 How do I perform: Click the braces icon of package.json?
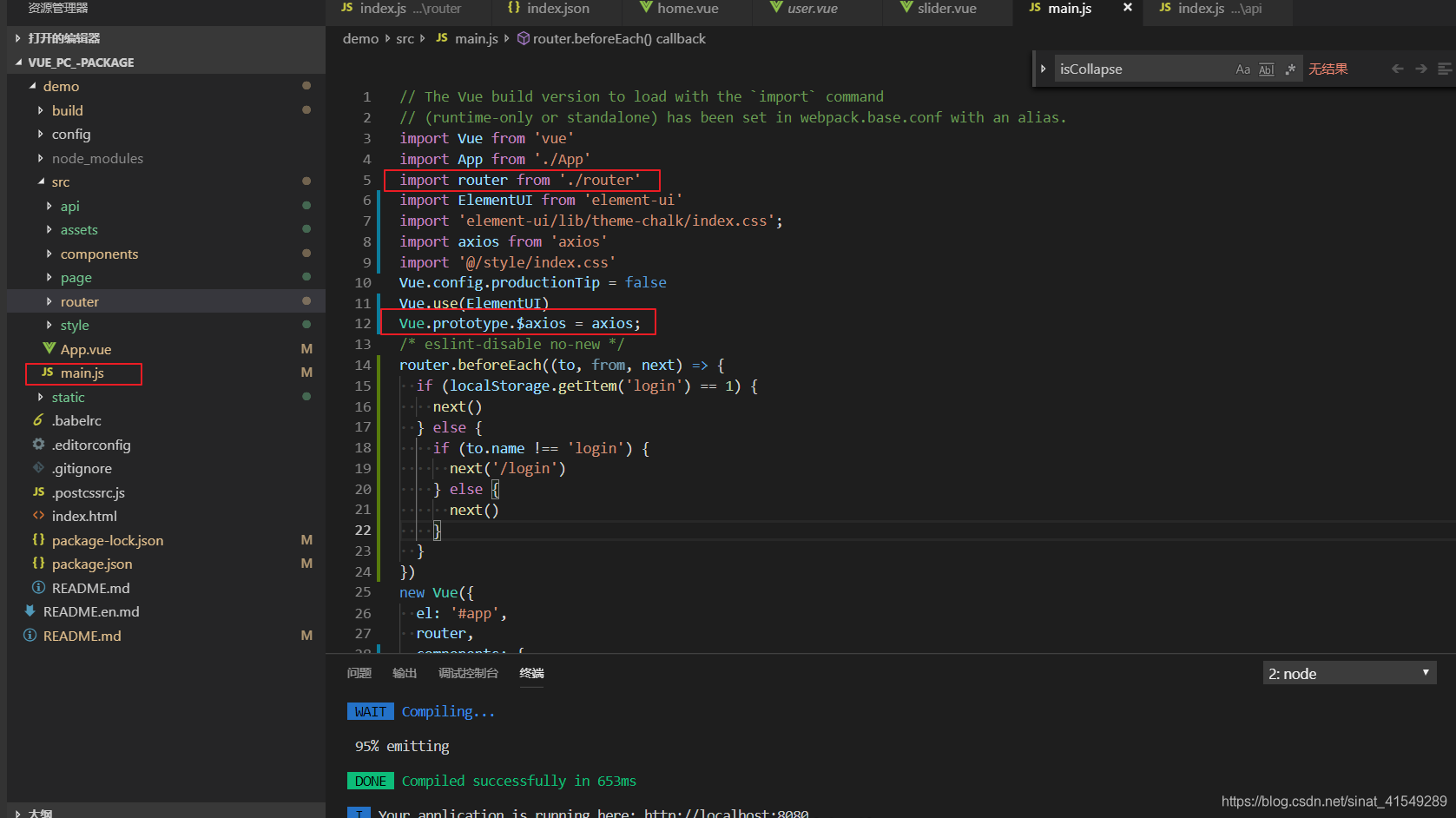click(38, 563)
